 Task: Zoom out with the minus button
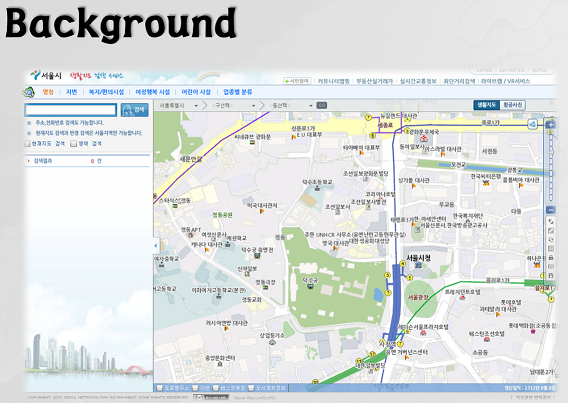(551, 210)
